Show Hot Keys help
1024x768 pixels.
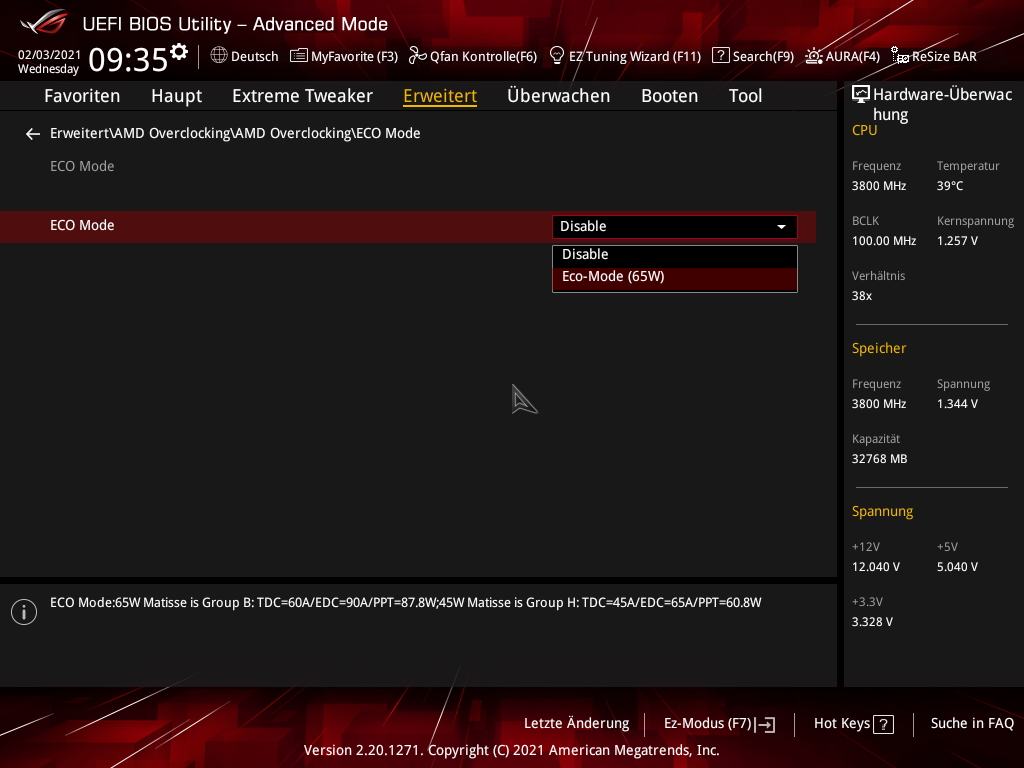click(854, 724)
